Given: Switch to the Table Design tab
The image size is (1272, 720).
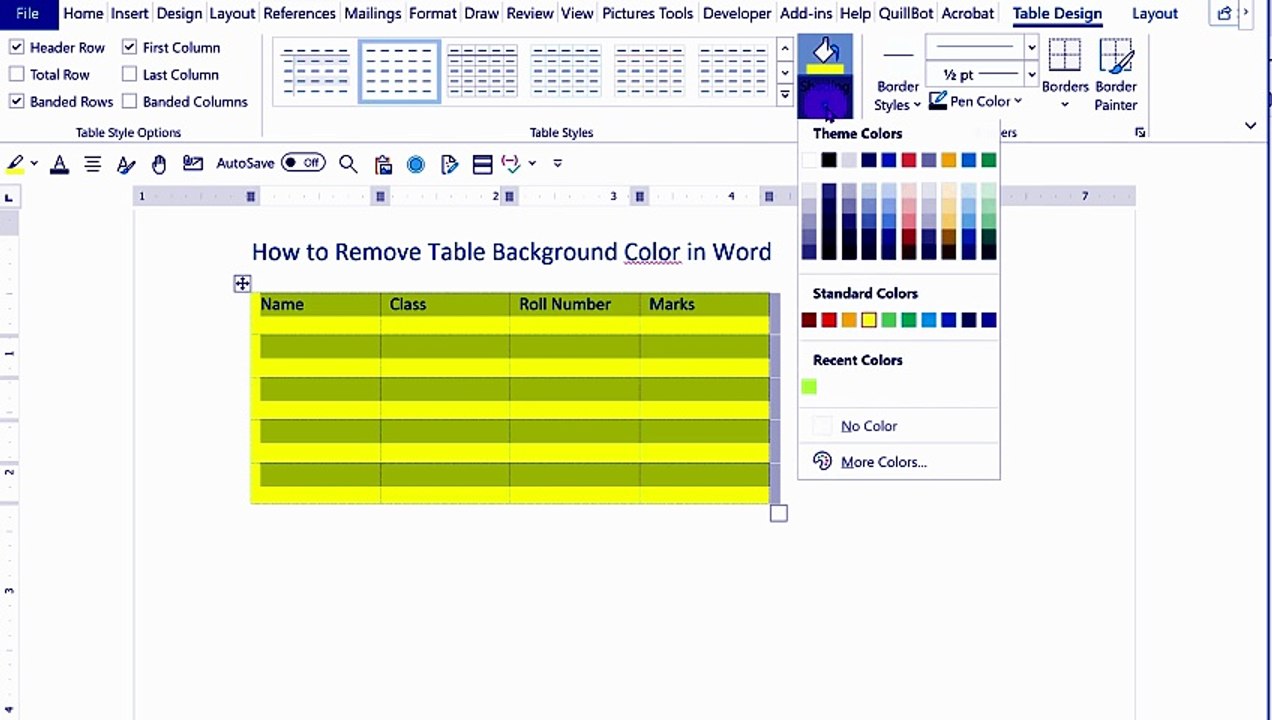Looking at the screenshot, I should (x=1057, y=13).
